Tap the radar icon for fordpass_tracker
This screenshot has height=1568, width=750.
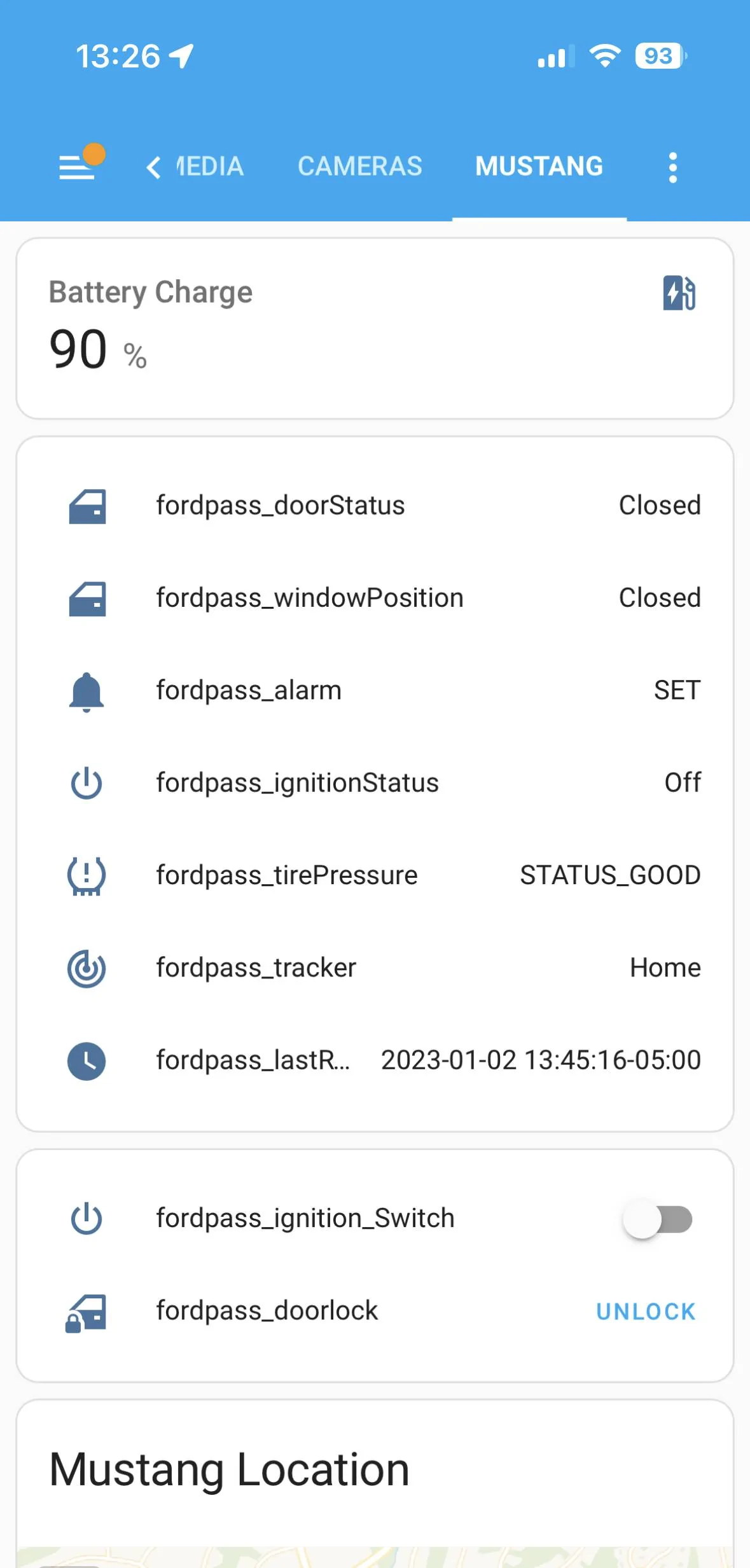pos(87,969)
